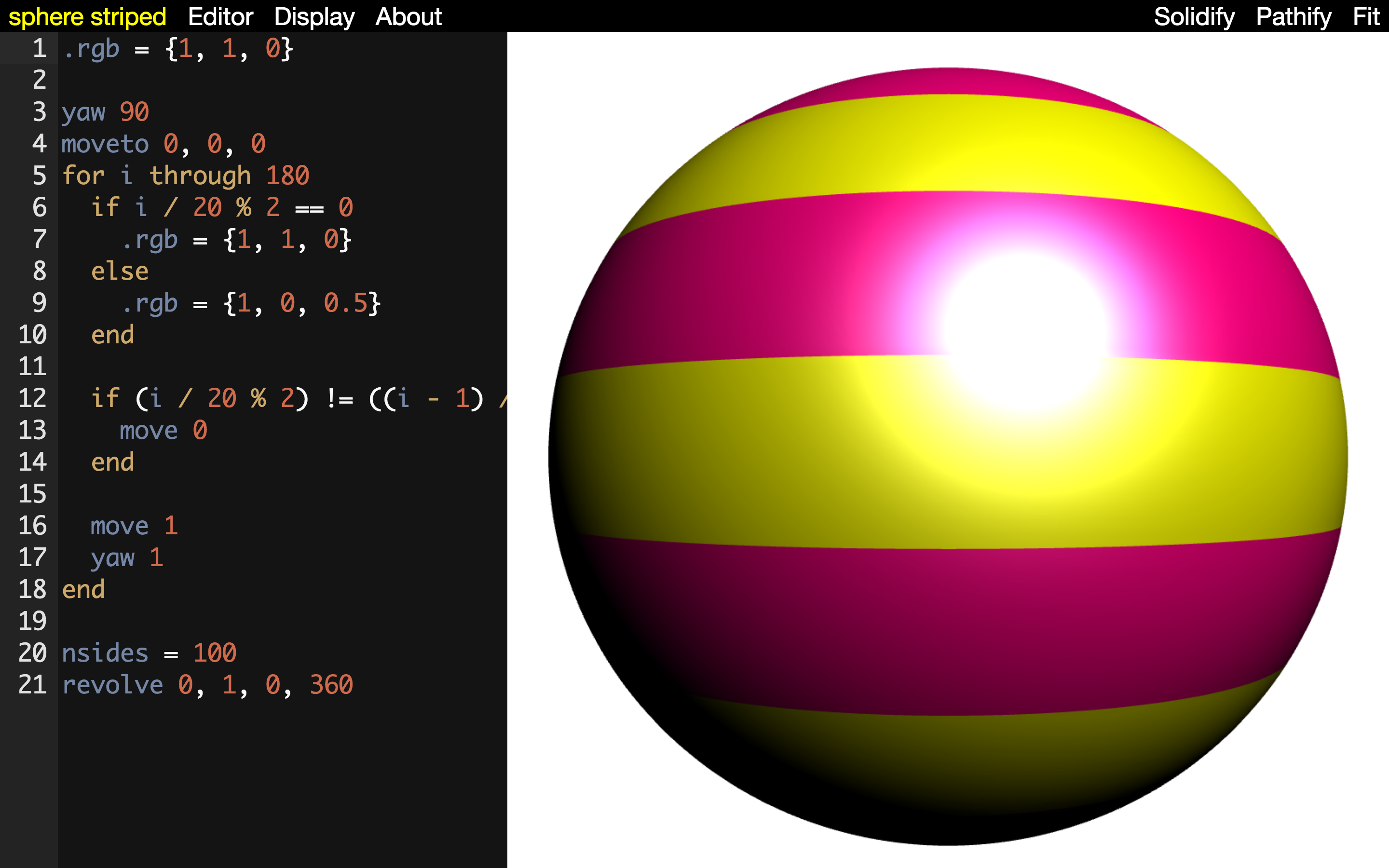Open the About menu
This screenshot has width=1389, height=868.
[x=408, y=17]
